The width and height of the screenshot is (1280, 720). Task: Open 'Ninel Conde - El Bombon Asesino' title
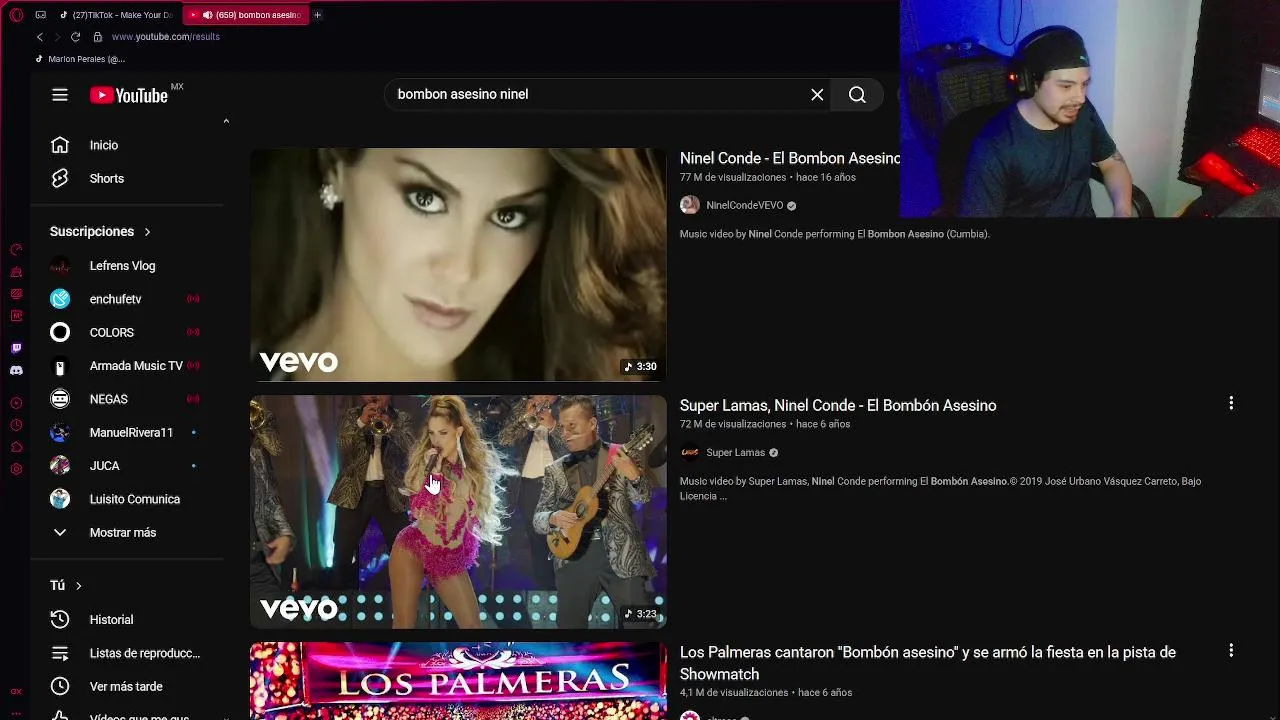pyautogui.click(x=790, y=158)
